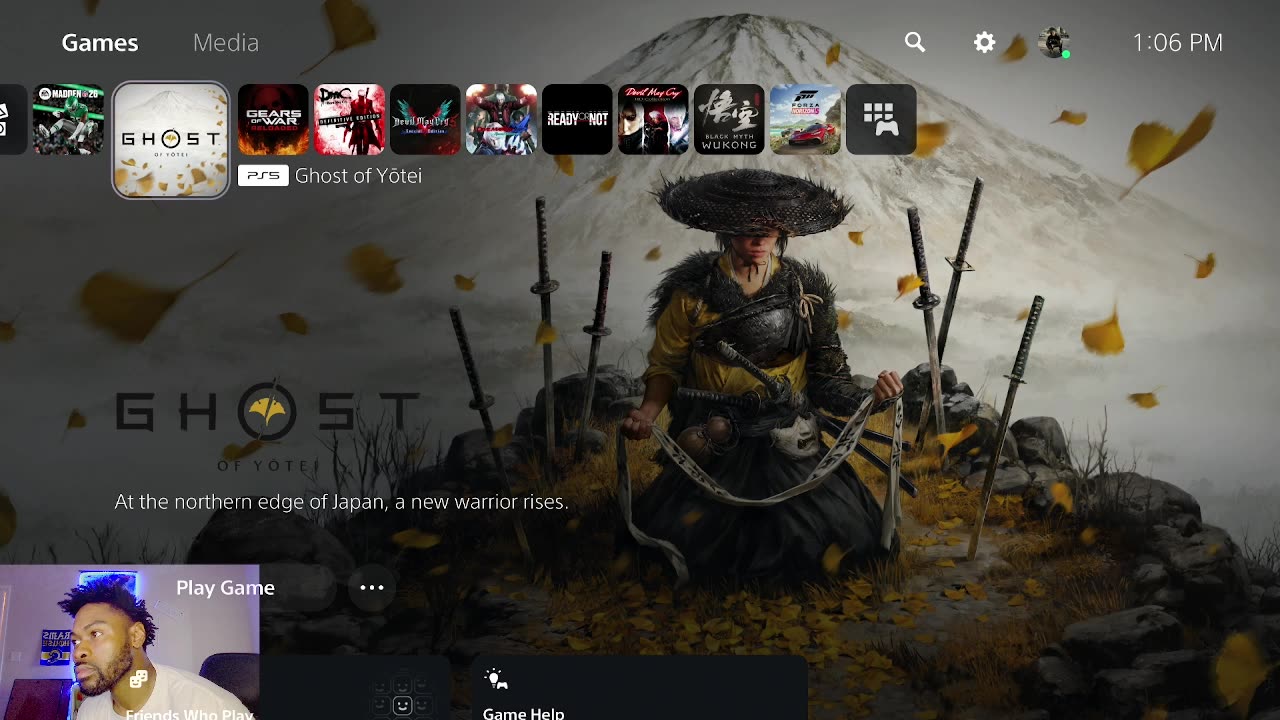Click the Play Game button
Screen dimensions: 1280x720
point(225,588)
